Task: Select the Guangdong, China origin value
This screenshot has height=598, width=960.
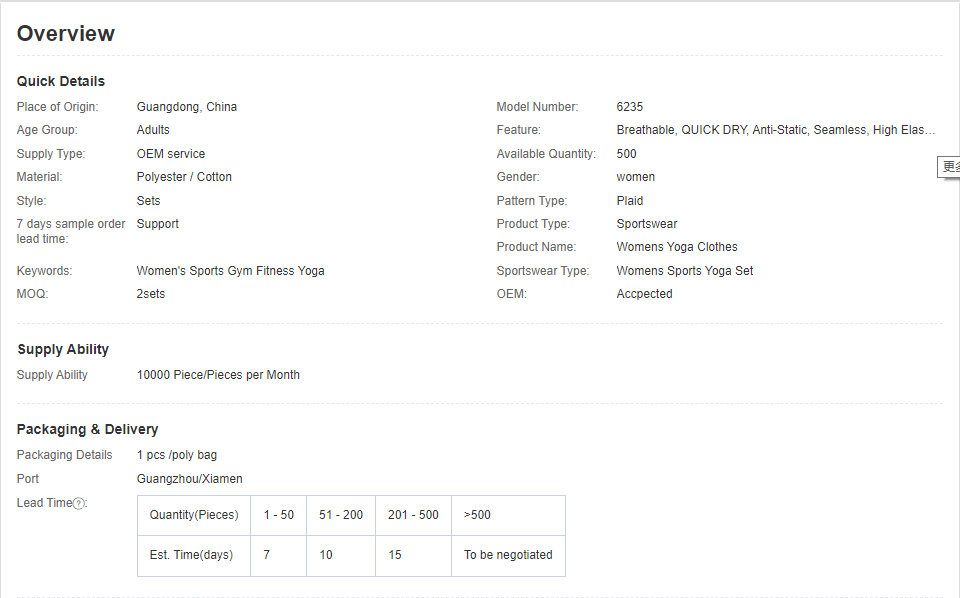Action: click(187, 107)
